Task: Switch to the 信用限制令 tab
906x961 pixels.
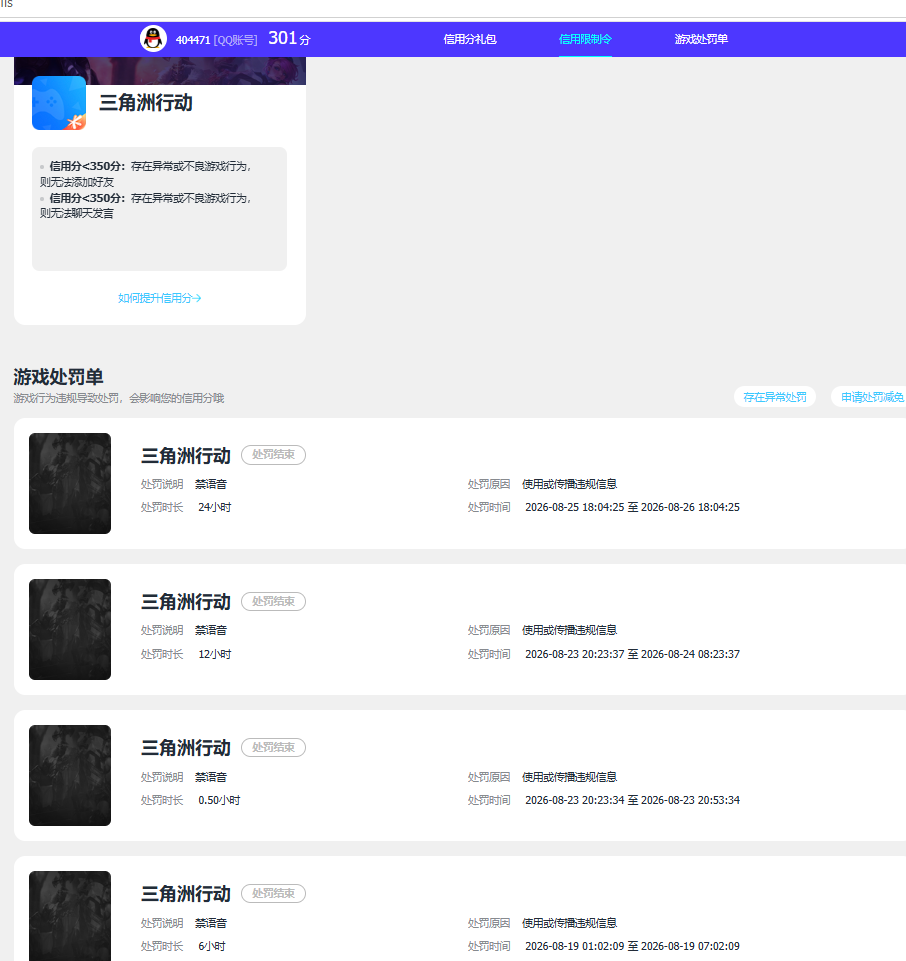Action: [x=585, y=39]
